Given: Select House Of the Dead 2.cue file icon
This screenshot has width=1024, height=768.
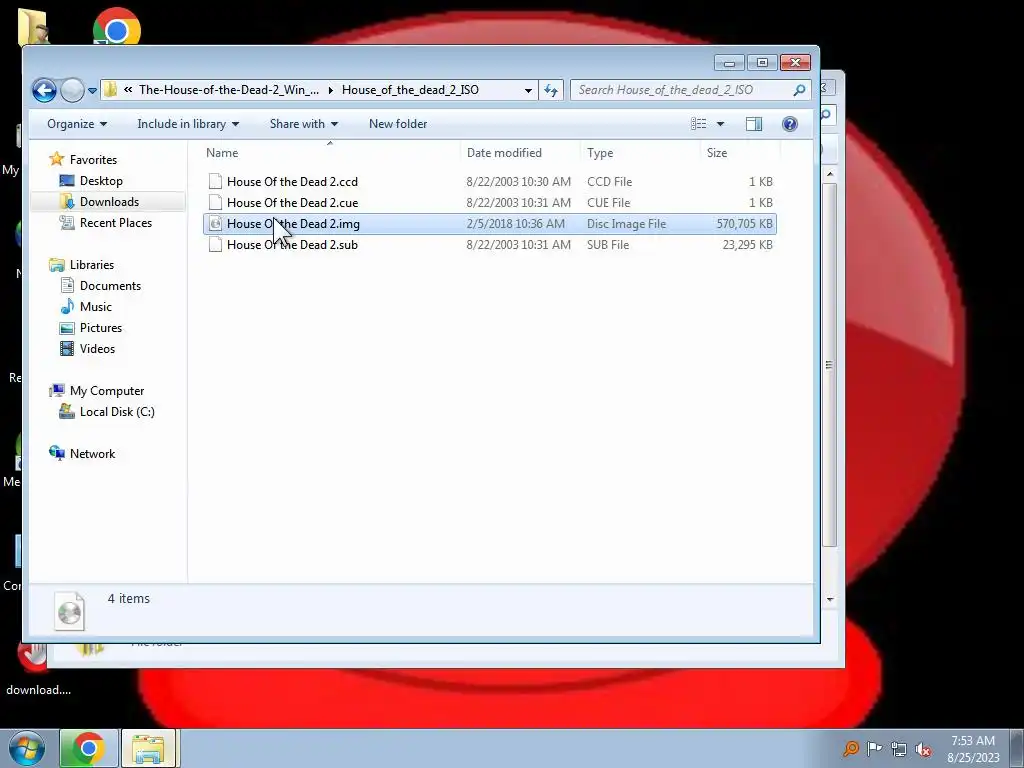Looking at the screenshot, I should pos(215,202).
